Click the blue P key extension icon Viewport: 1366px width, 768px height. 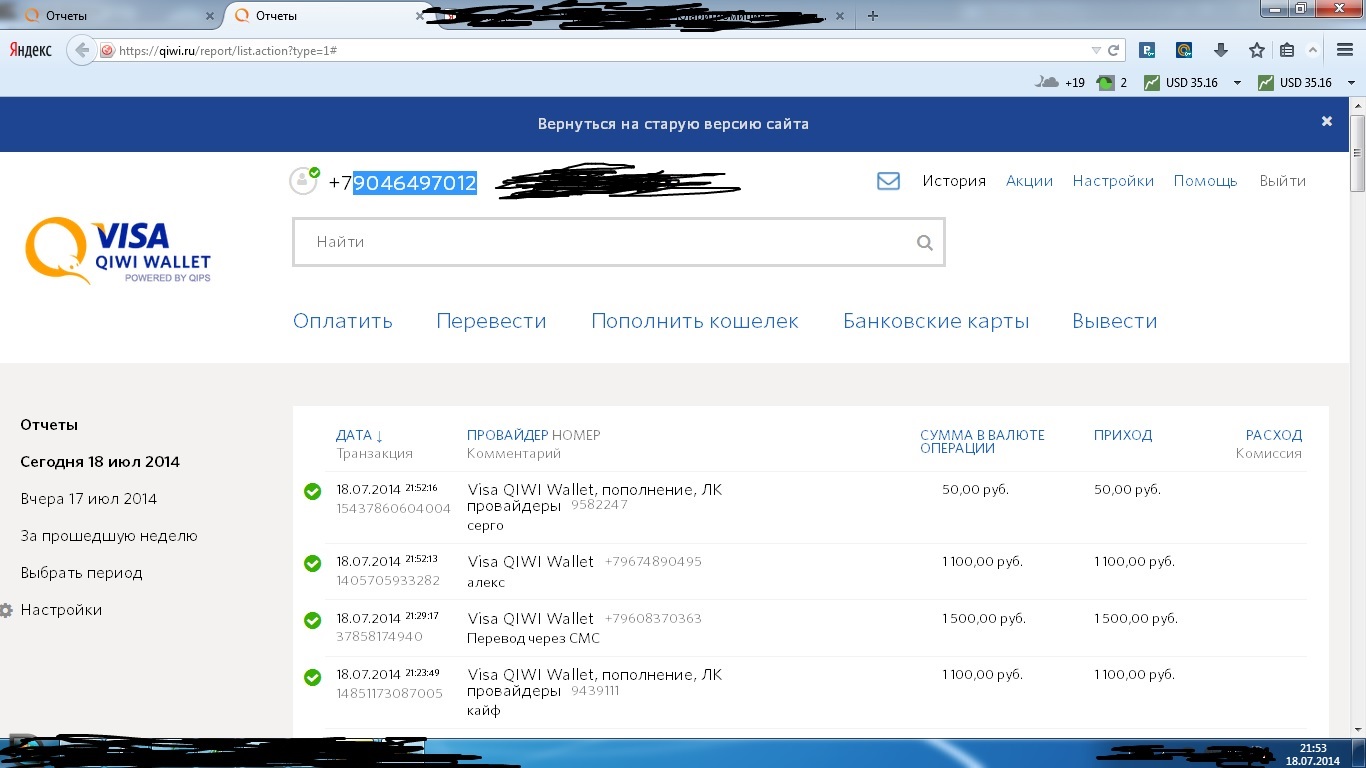coord(1149,50)
